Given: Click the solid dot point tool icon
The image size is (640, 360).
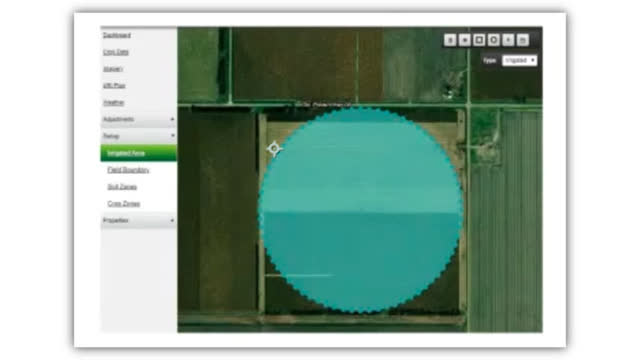Looking at the screenshot, I should (464, 40).
